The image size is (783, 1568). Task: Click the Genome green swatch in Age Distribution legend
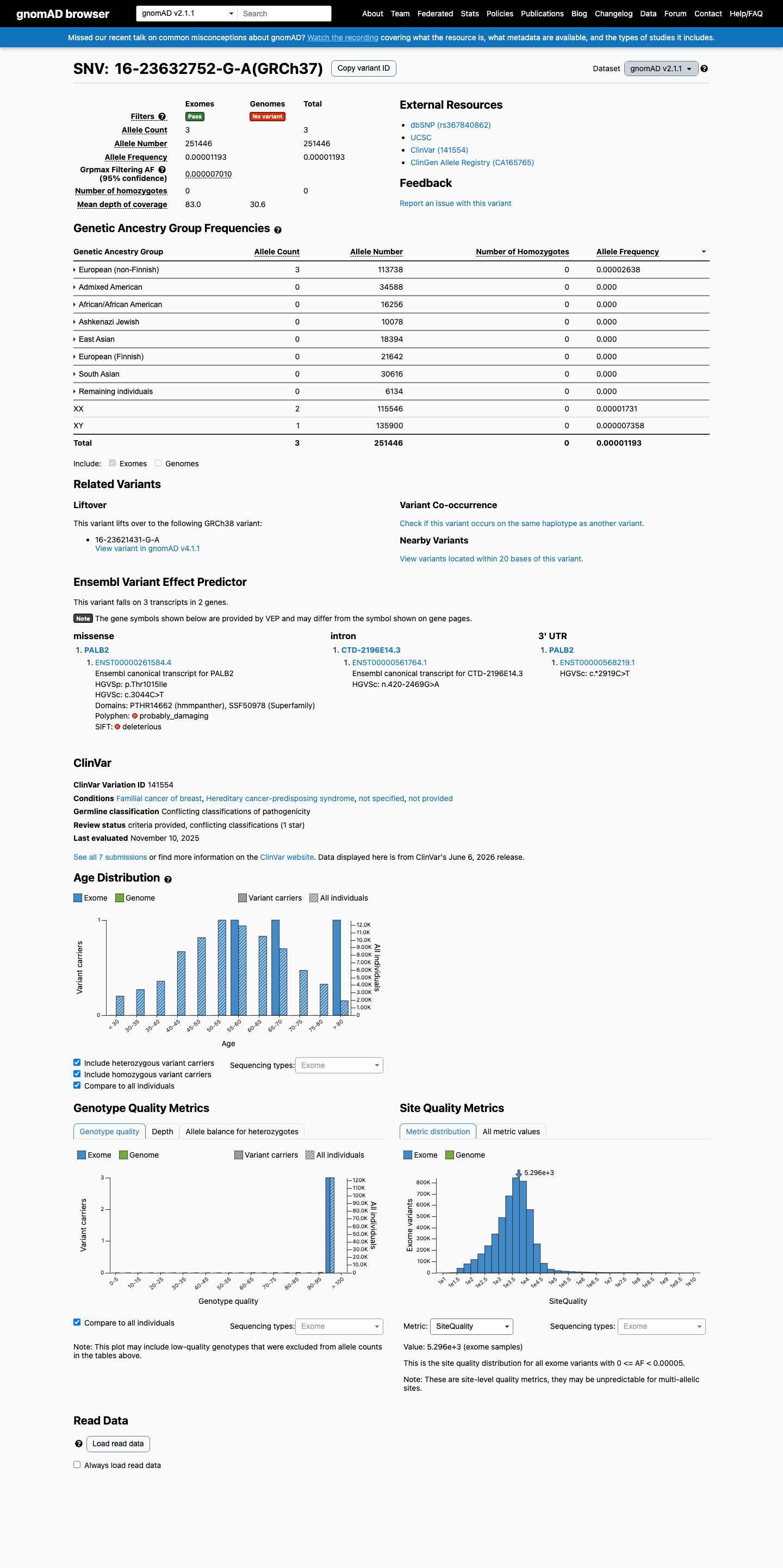click(x=119, y=898)
